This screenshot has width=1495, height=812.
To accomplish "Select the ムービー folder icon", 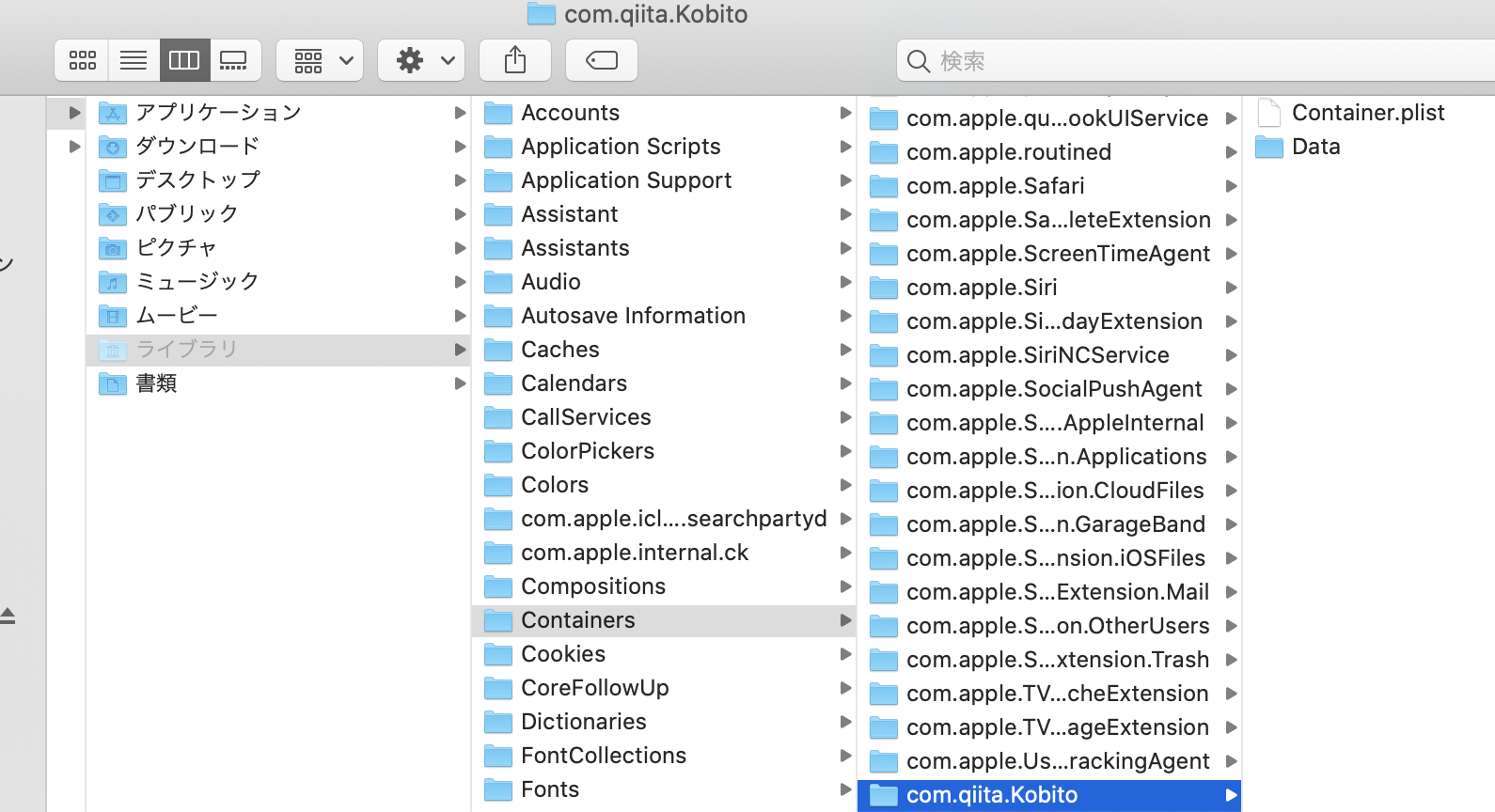I will pos(113,316).
